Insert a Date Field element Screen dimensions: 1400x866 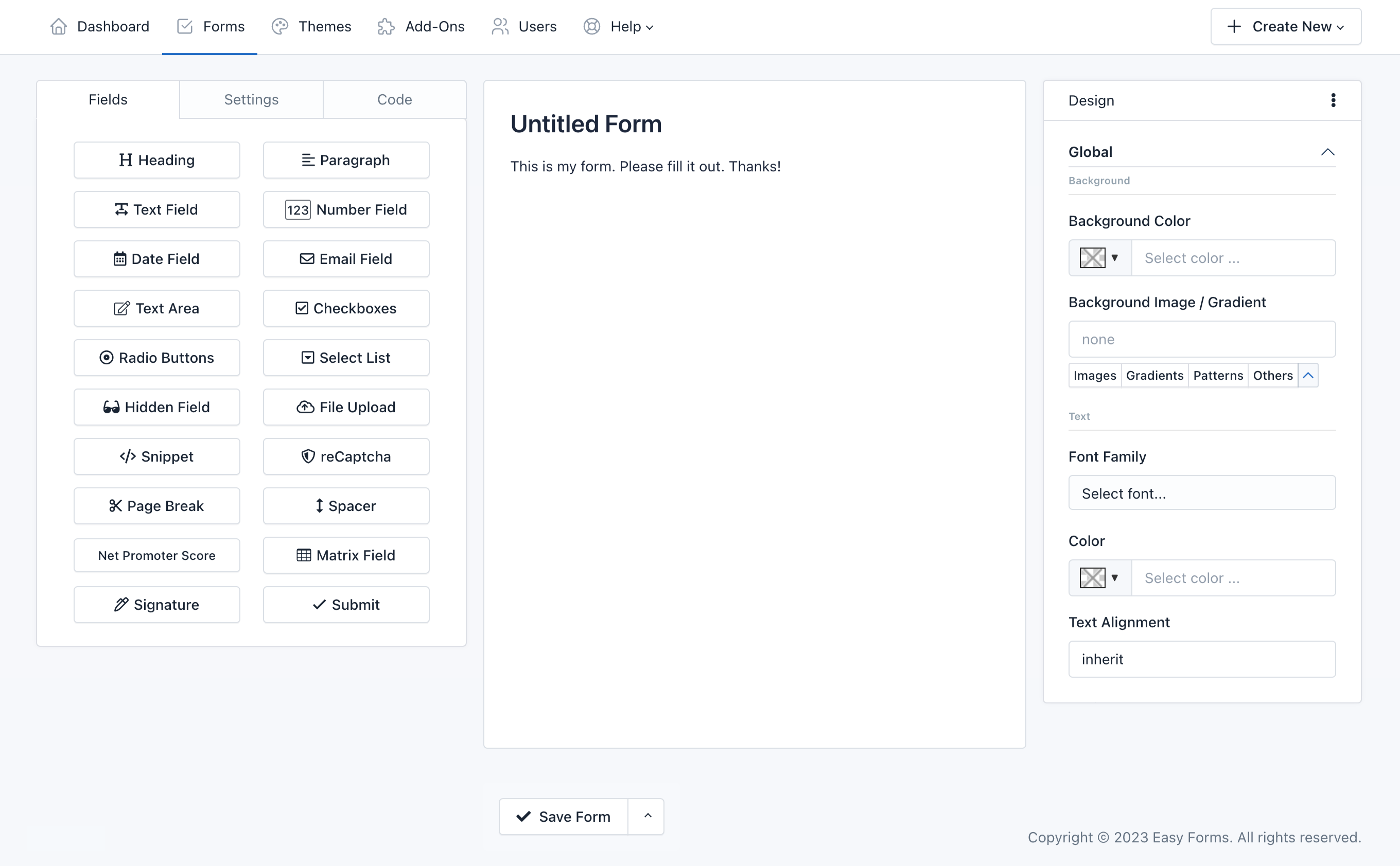click(156, 258)
